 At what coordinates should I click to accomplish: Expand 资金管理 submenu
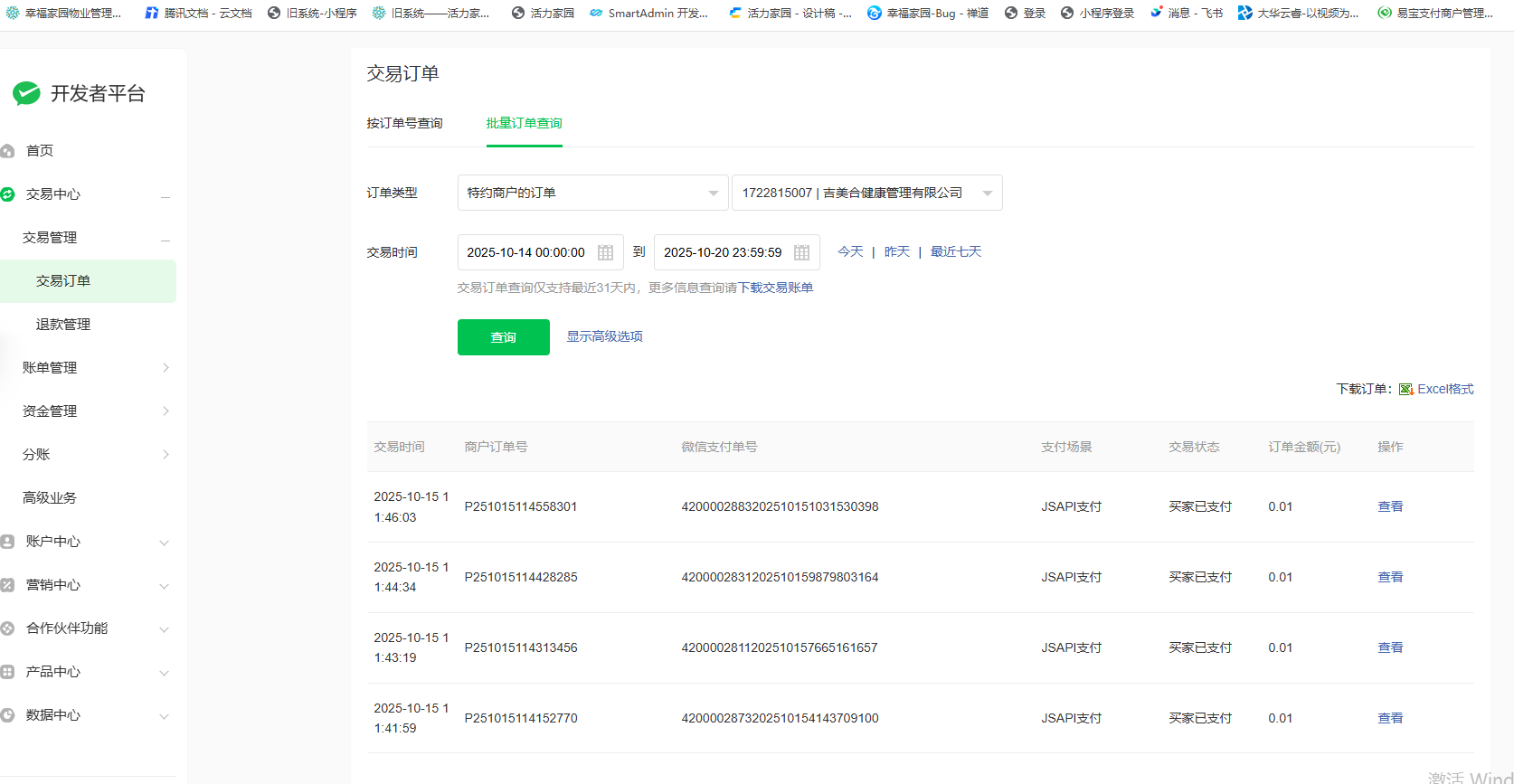pyautogui.click(x=166, y=411)
